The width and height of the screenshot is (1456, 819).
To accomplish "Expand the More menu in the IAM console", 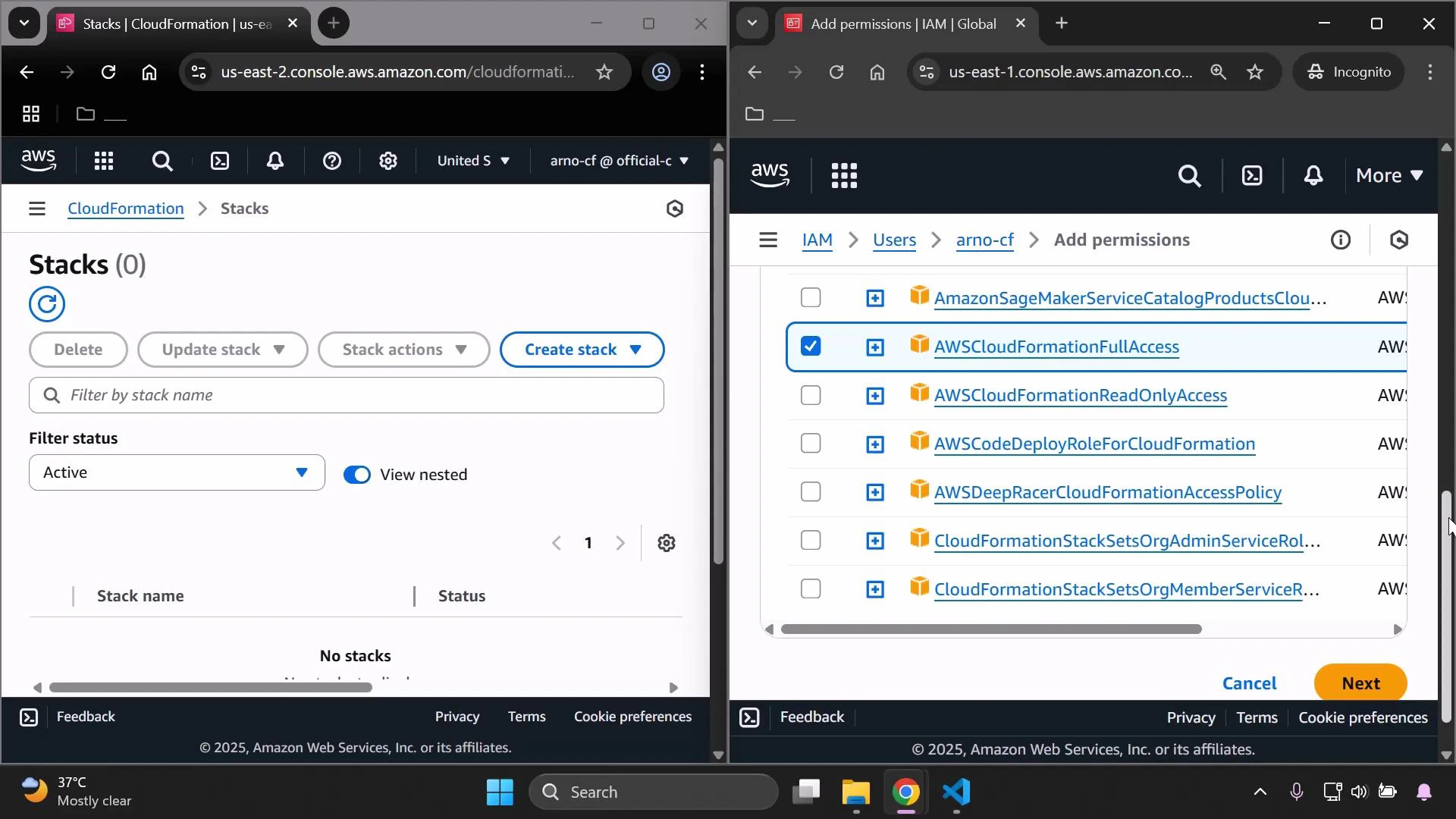I will click(x=1388, y=175).
